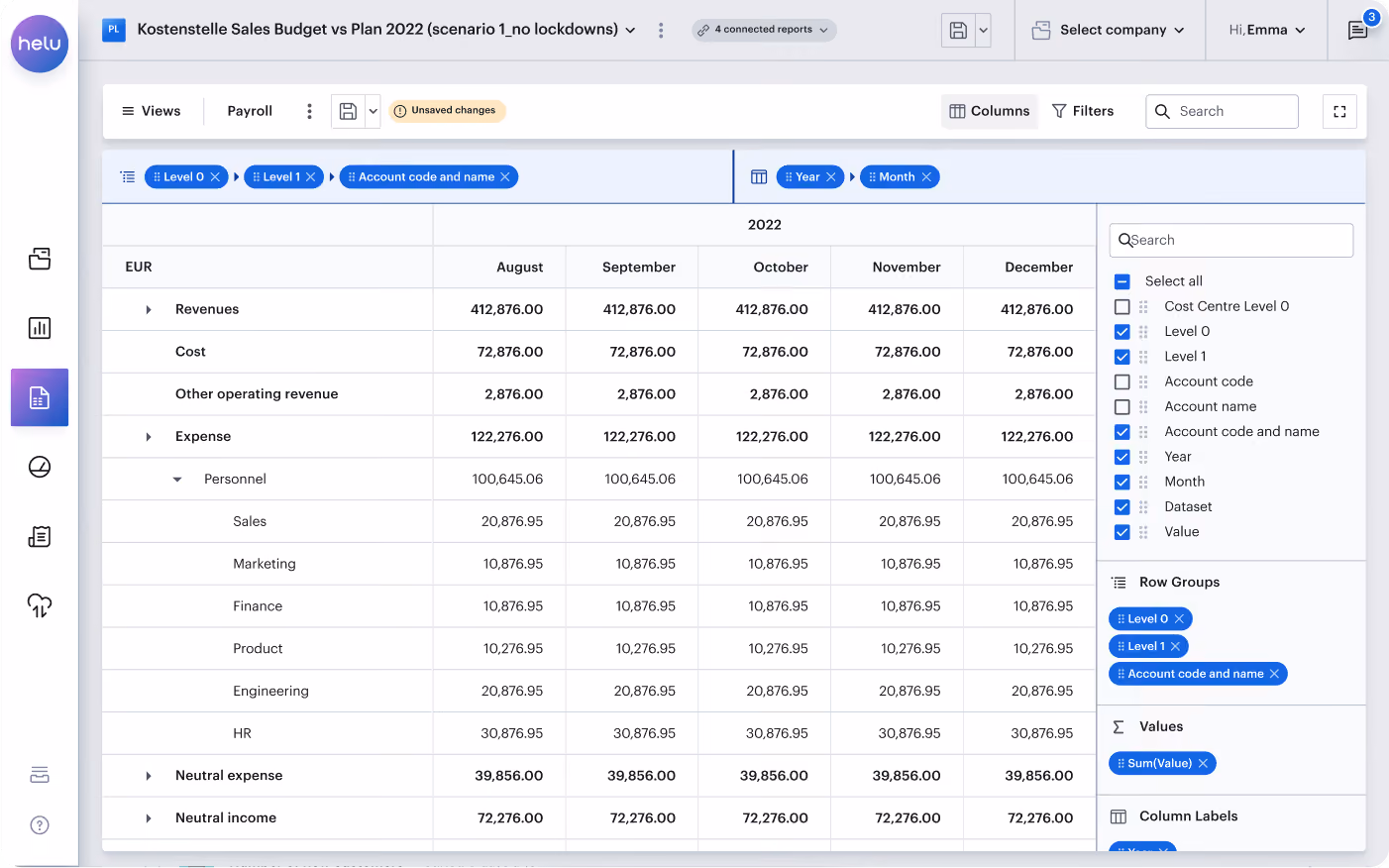Uncheck the Dataset column checkbox
This screenshot has width=1389, height=868.
point(1122,507)
